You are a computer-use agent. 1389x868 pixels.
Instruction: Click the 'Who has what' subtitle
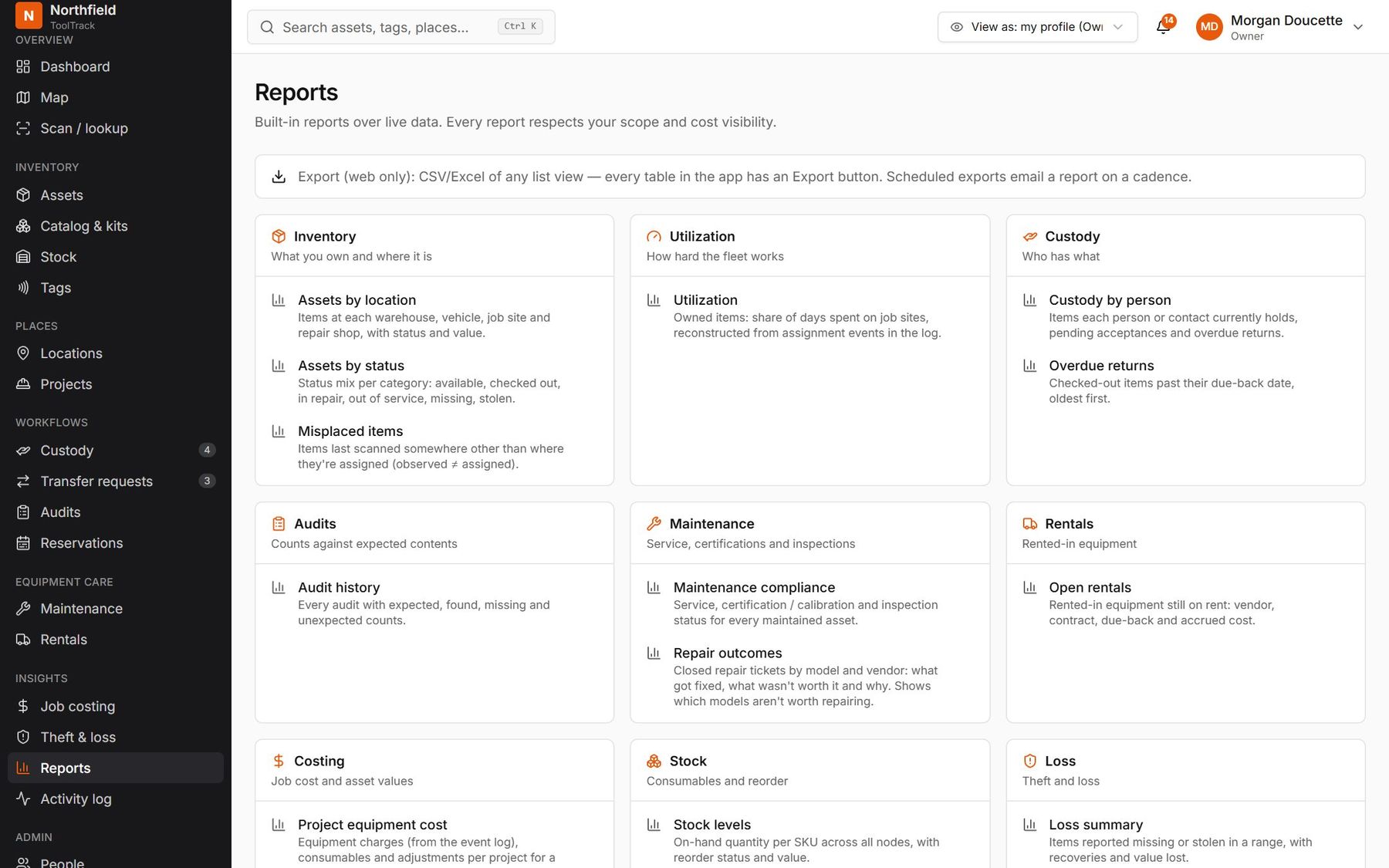[1060, 256]
